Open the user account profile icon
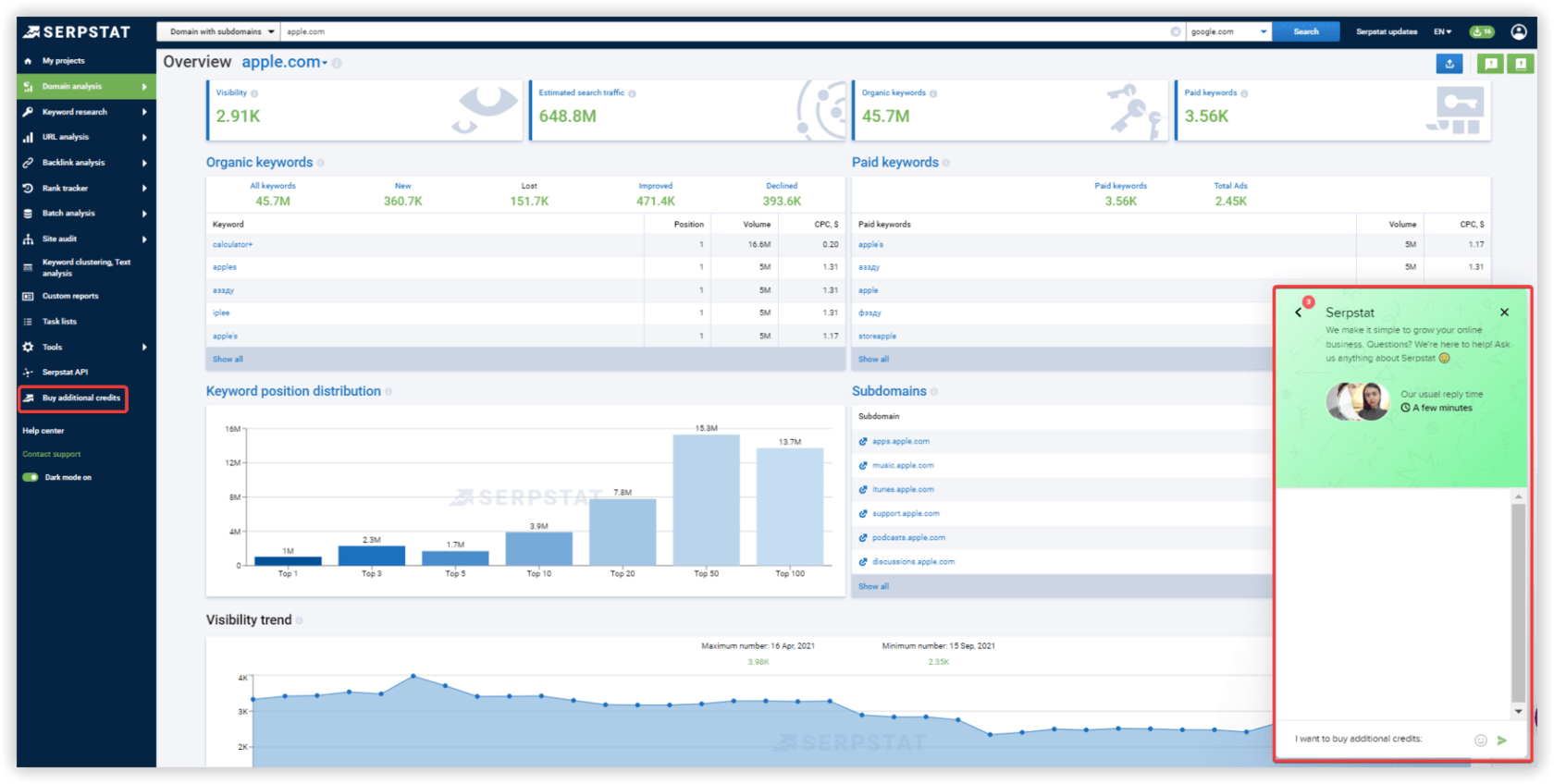This screenshot has height=784, width=1554. (1519, 31)
